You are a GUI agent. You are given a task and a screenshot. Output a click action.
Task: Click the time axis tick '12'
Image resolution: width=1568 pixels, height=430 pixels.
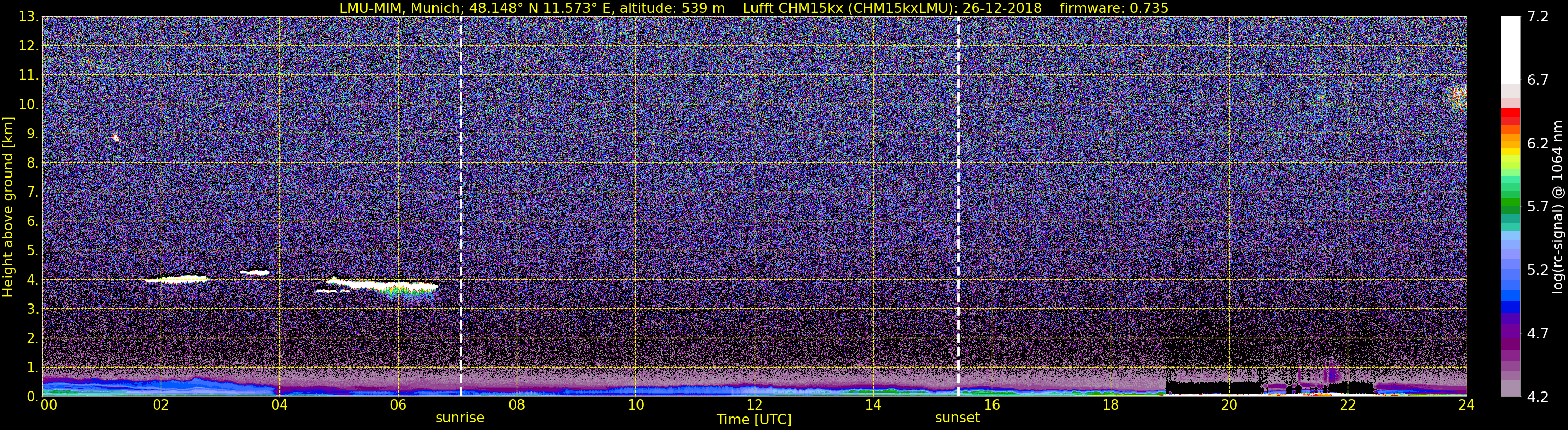[x=754, y=405]
